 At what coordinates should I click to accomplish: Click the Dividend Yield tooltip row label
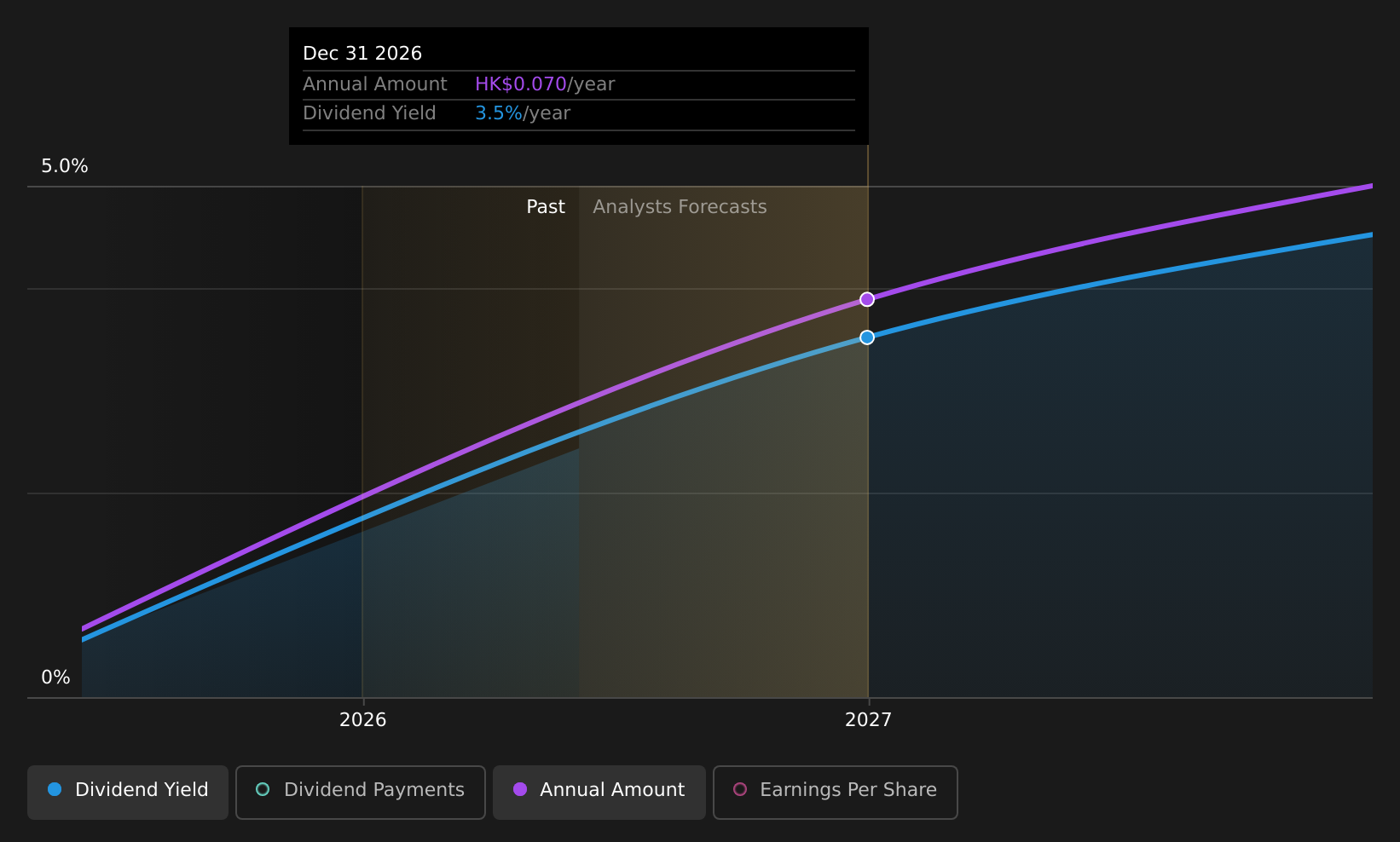(x=369, y=113)
